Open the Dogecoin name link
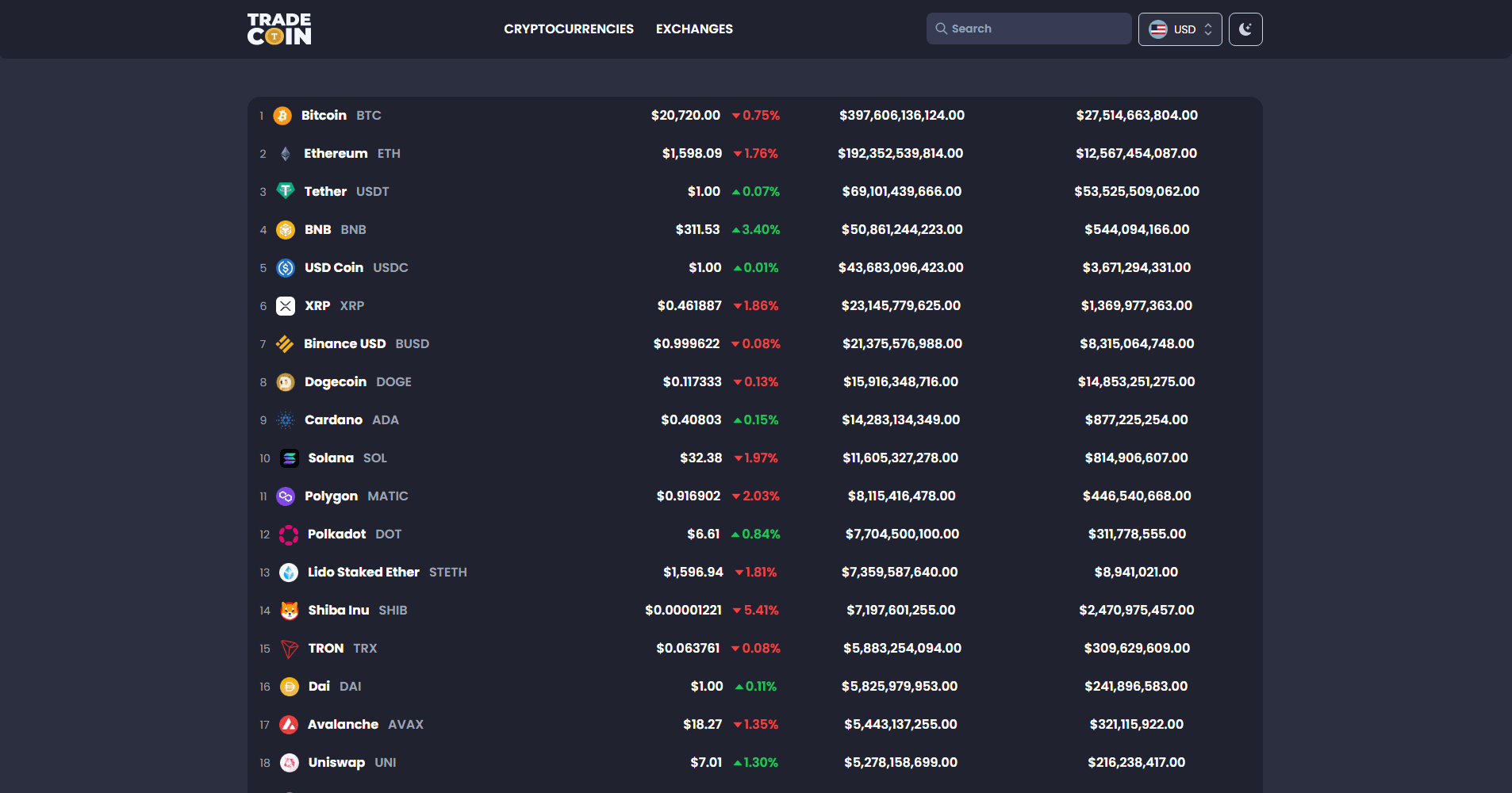Viewport: 1512px width, 793px height. click(336, 381)
